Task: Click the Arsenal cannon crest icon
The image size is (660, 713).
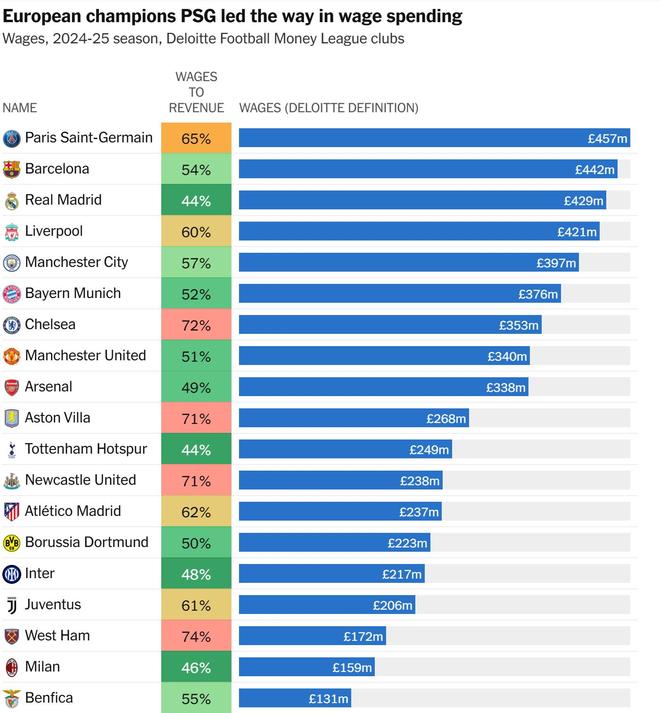Action: point(12,386)
